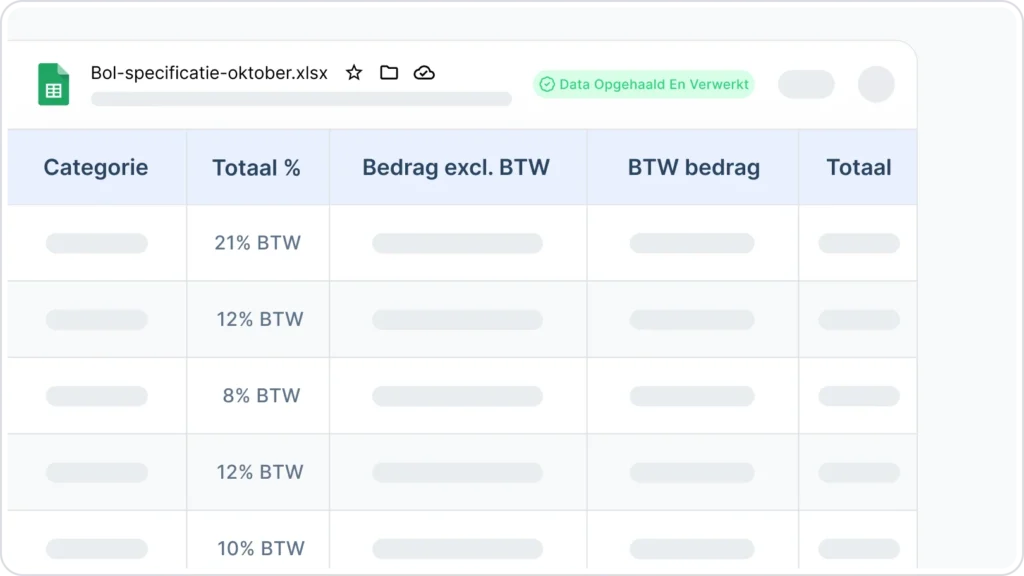Select the BTW bedrag column header
The width and height of the screenshot is (1024, 576).
click(x=692, y=167)
